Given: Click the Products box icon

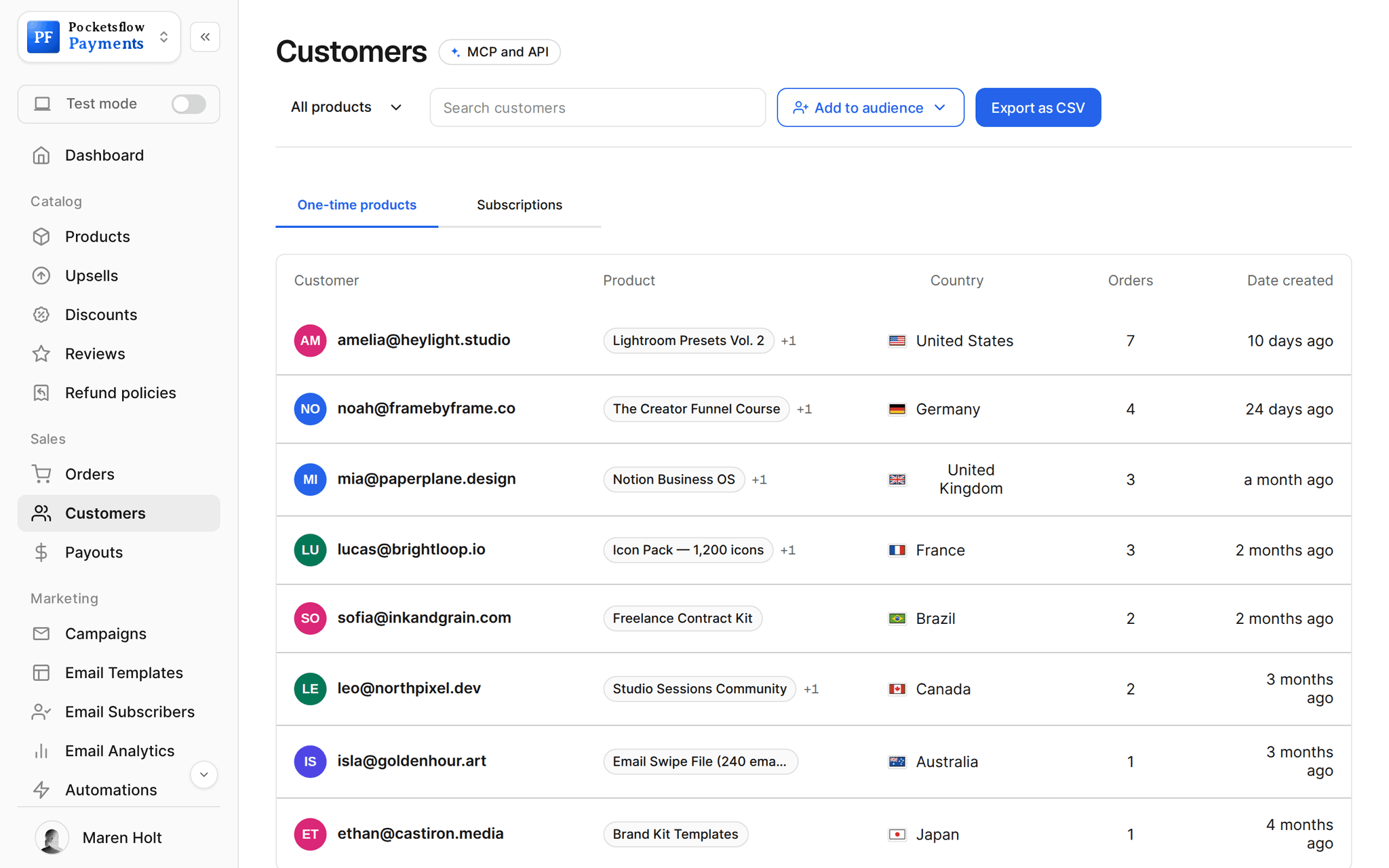Looking at the screenshot, I should (x=41, y=237).
